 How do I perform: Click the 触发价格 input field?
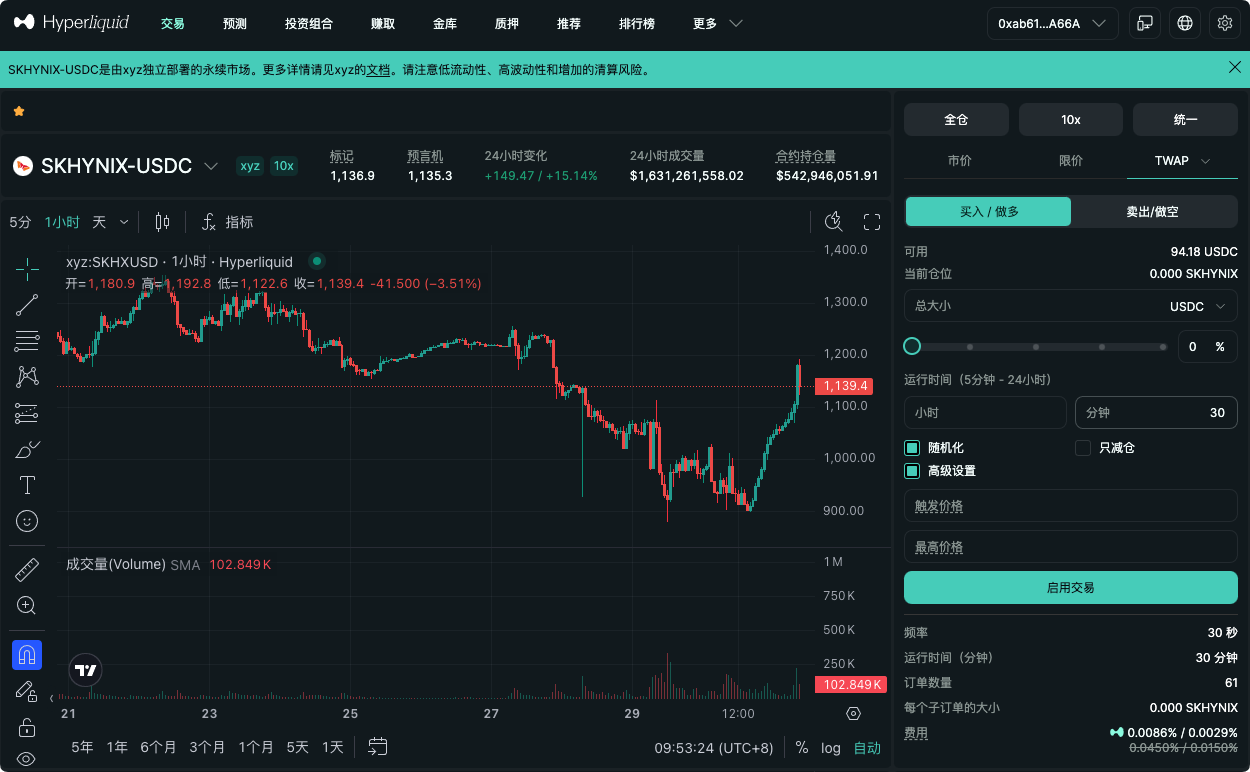point(1071,506)
